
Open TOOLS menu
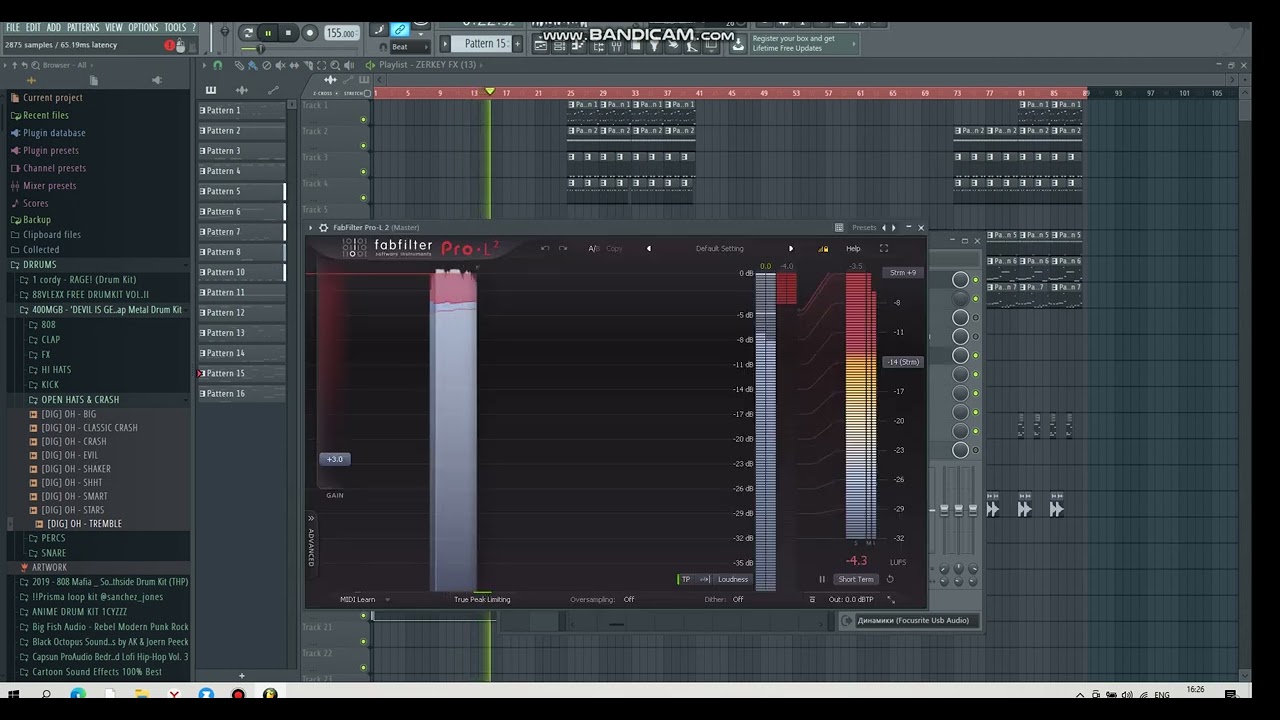click(x=175, y=27)
